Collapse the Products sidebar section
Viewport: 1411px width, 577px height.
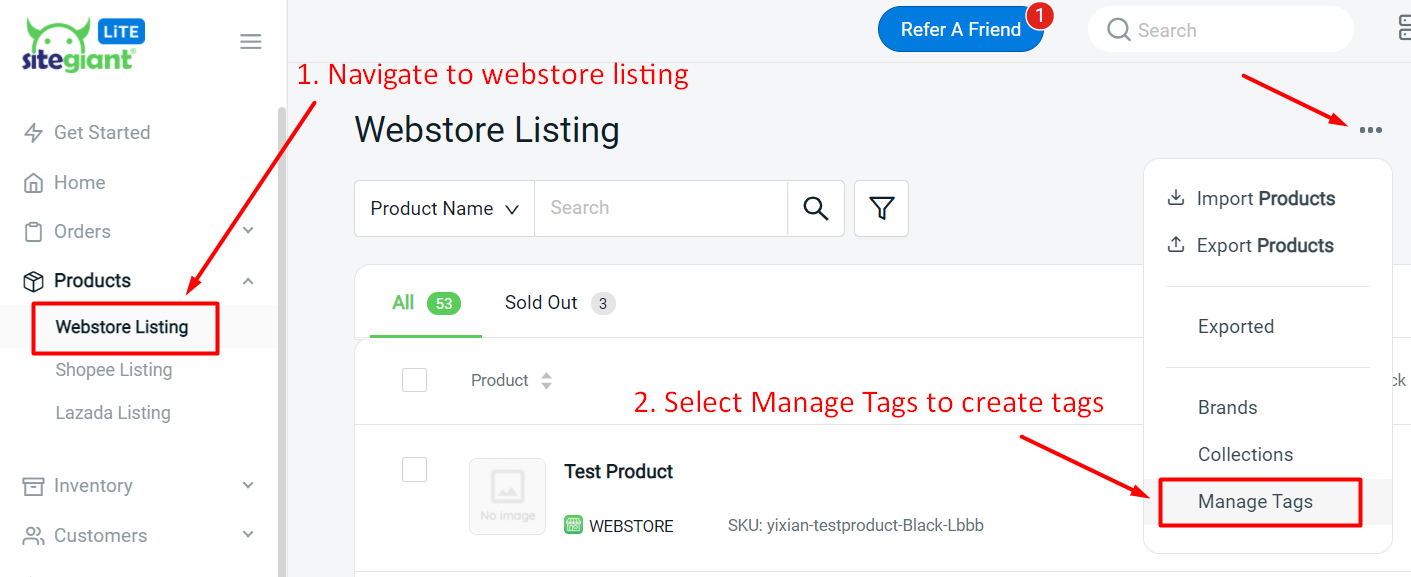coord(248,281)
